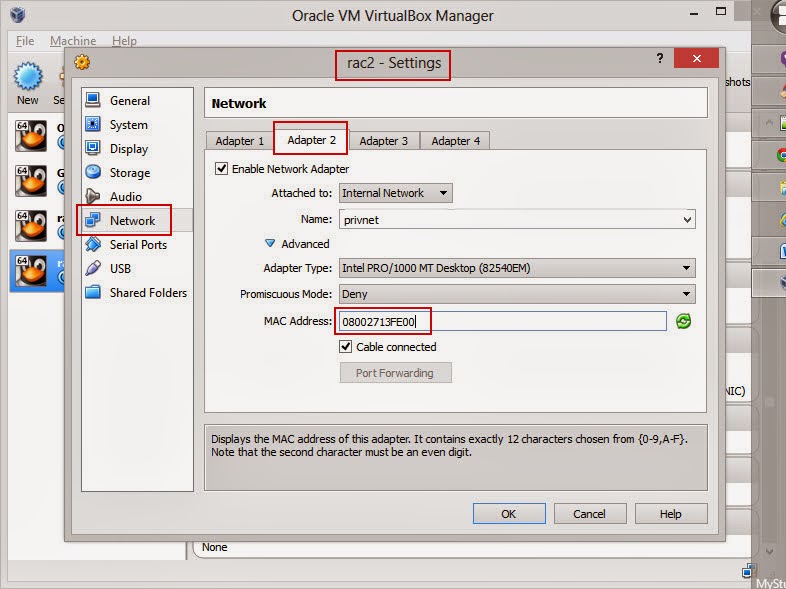This screenshot has width=786, height=589.
Task: Open the File menu
Action: pyautogui.click(x=25, y=41)
